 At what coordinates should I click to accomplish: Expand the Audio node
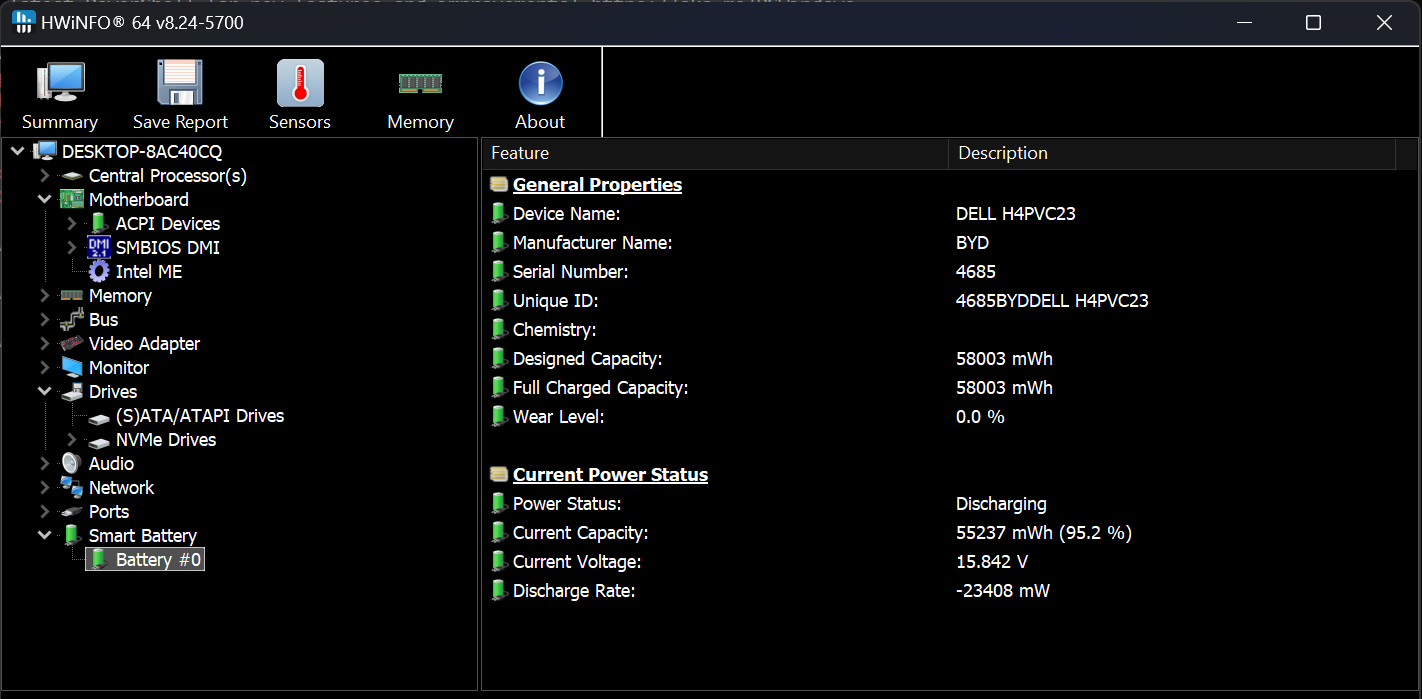click(45, 463)
